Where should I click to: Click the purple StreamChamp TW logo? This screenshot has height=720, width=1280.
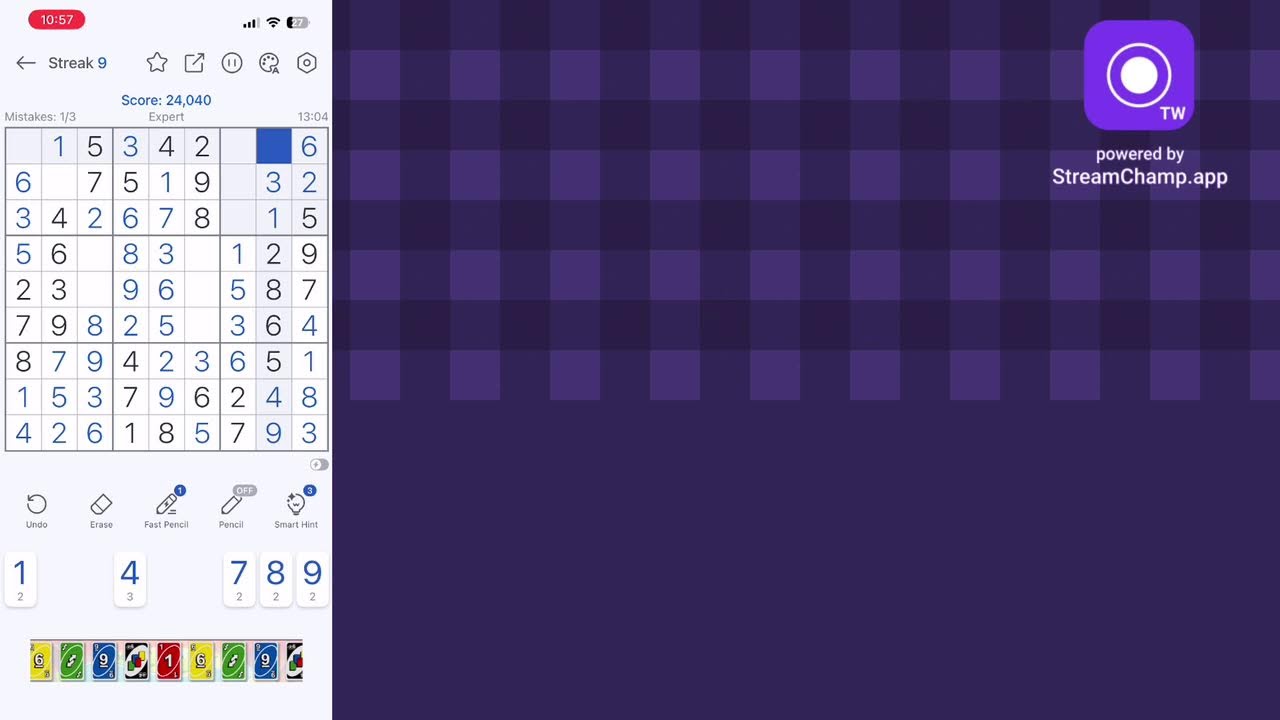point(1139,76)
